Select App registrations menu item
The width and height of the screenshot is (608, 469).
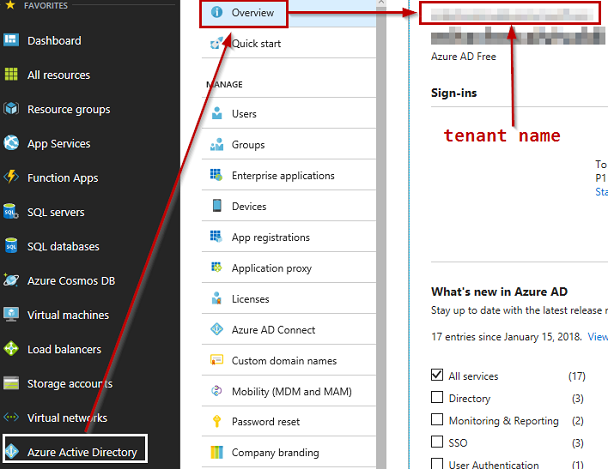click(x=289, y=237)
